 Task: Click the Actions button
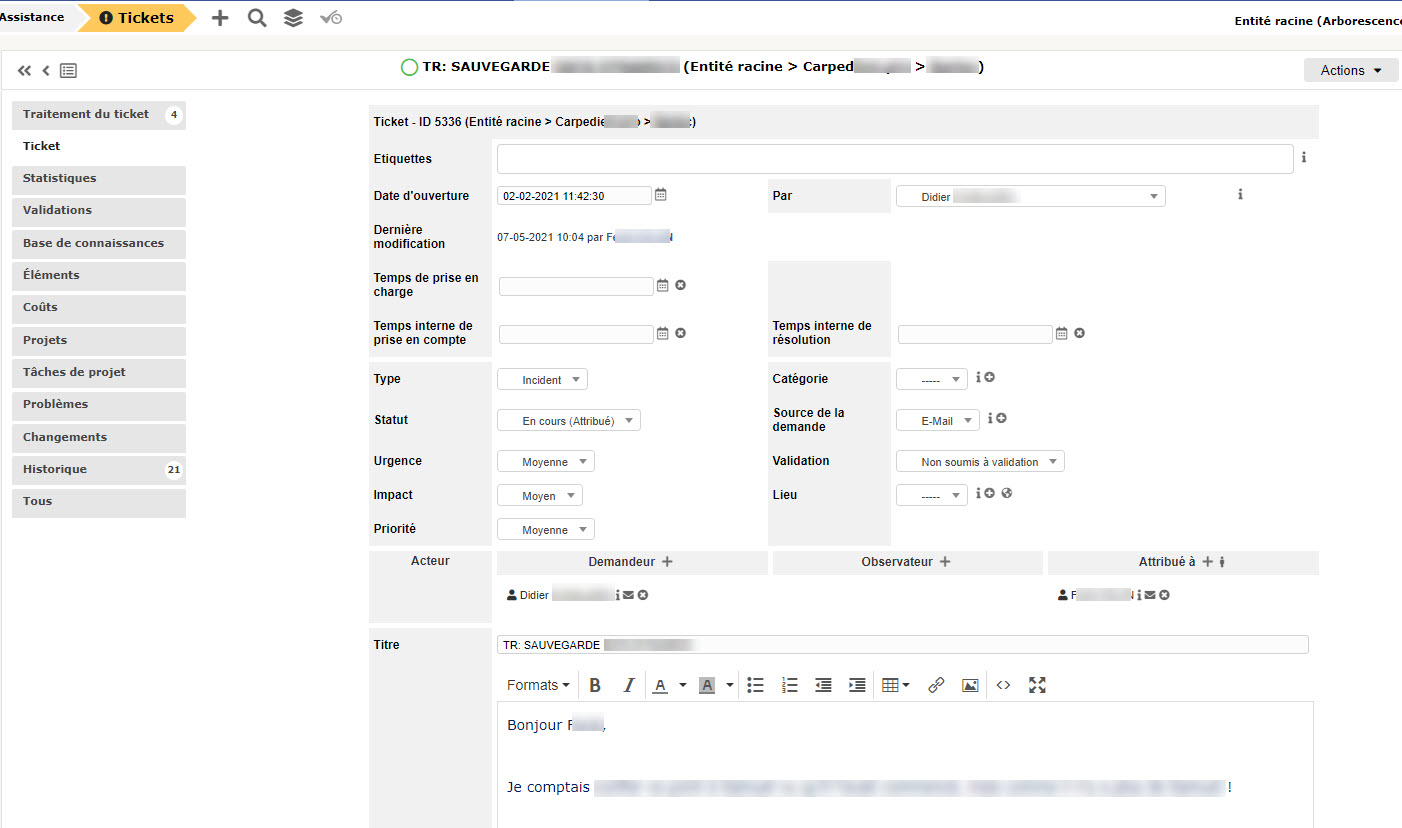[x=1350, y=70]
